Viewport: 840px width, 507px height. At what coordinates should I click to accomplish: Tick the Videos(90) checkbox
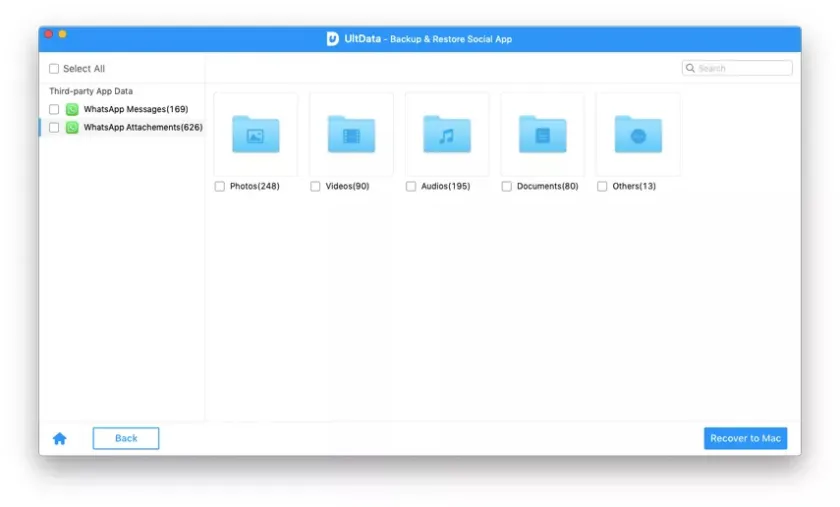[315, 186]
